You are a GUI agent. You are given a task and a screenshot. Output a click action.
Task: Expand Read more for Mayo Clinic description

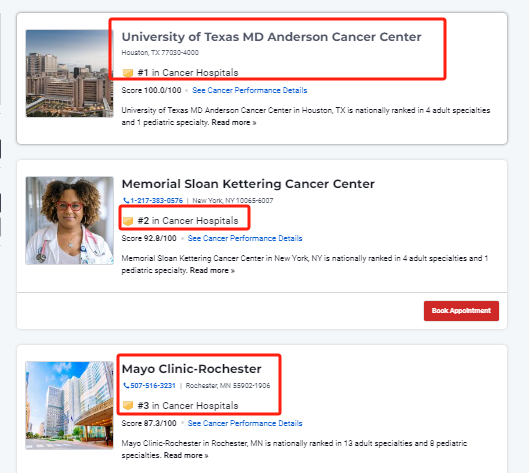pyautogui.click(x=186, y=455)
